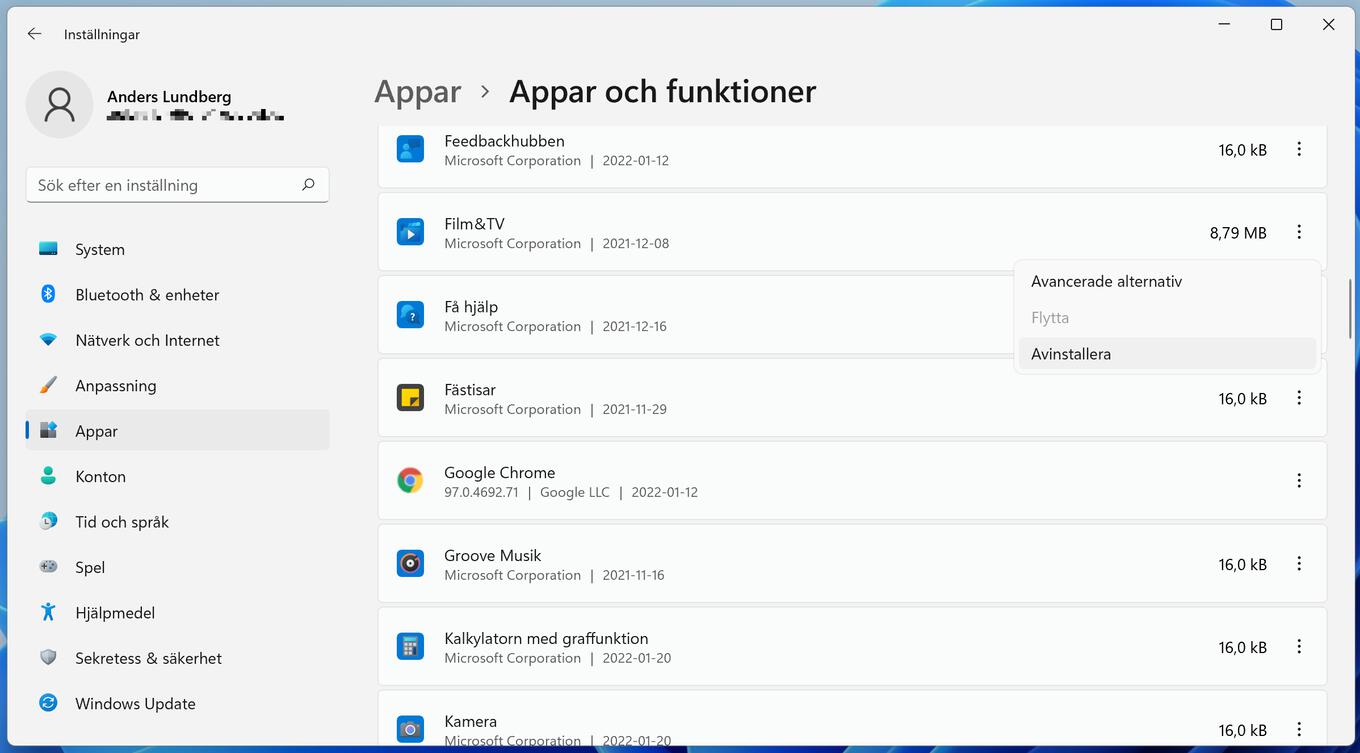
Task: Click the Inställningar window title
Action: (x=102, y=34)
